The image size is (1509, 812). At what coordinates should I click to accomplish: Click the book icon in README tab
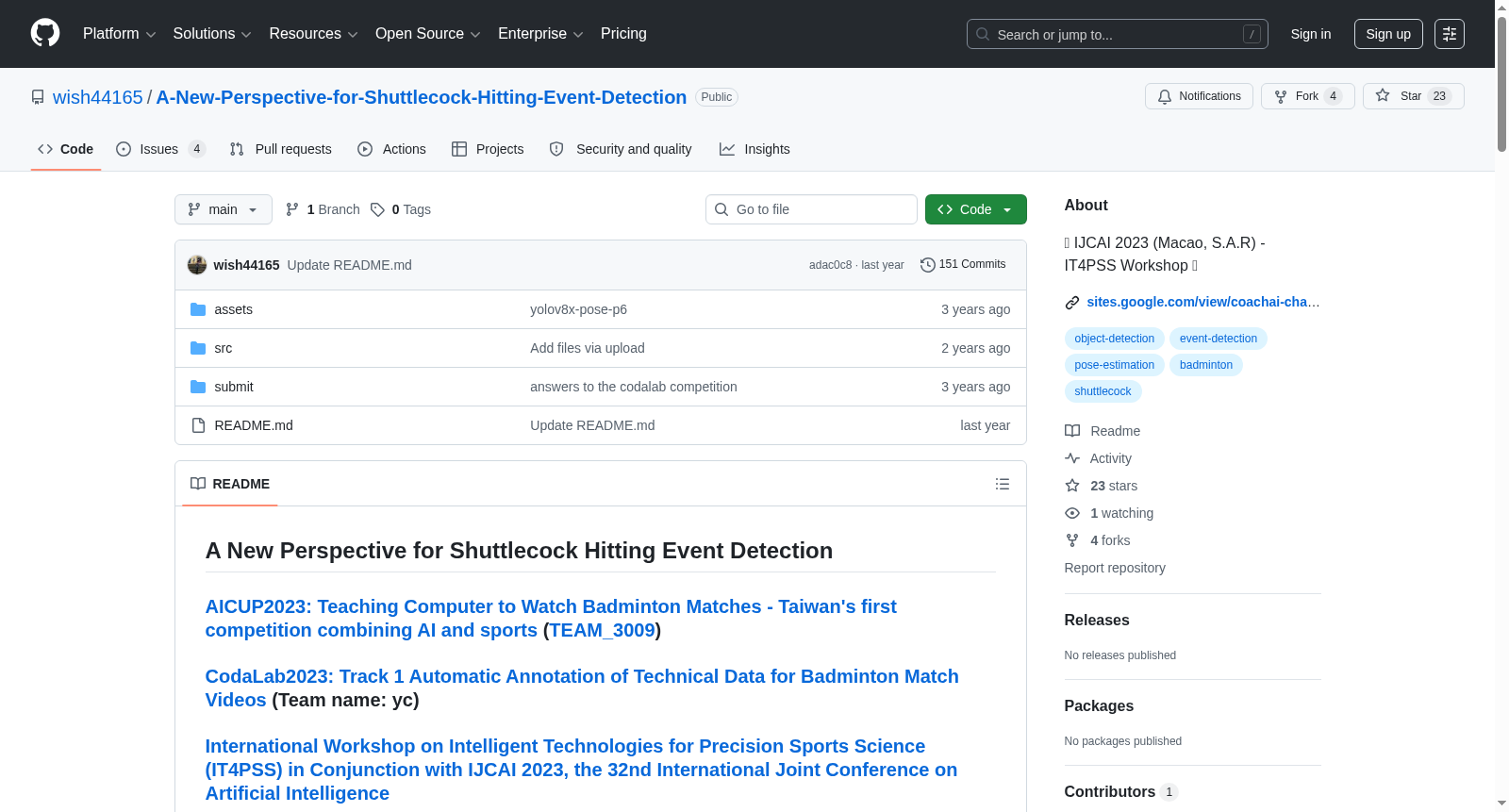click(198, 484)
